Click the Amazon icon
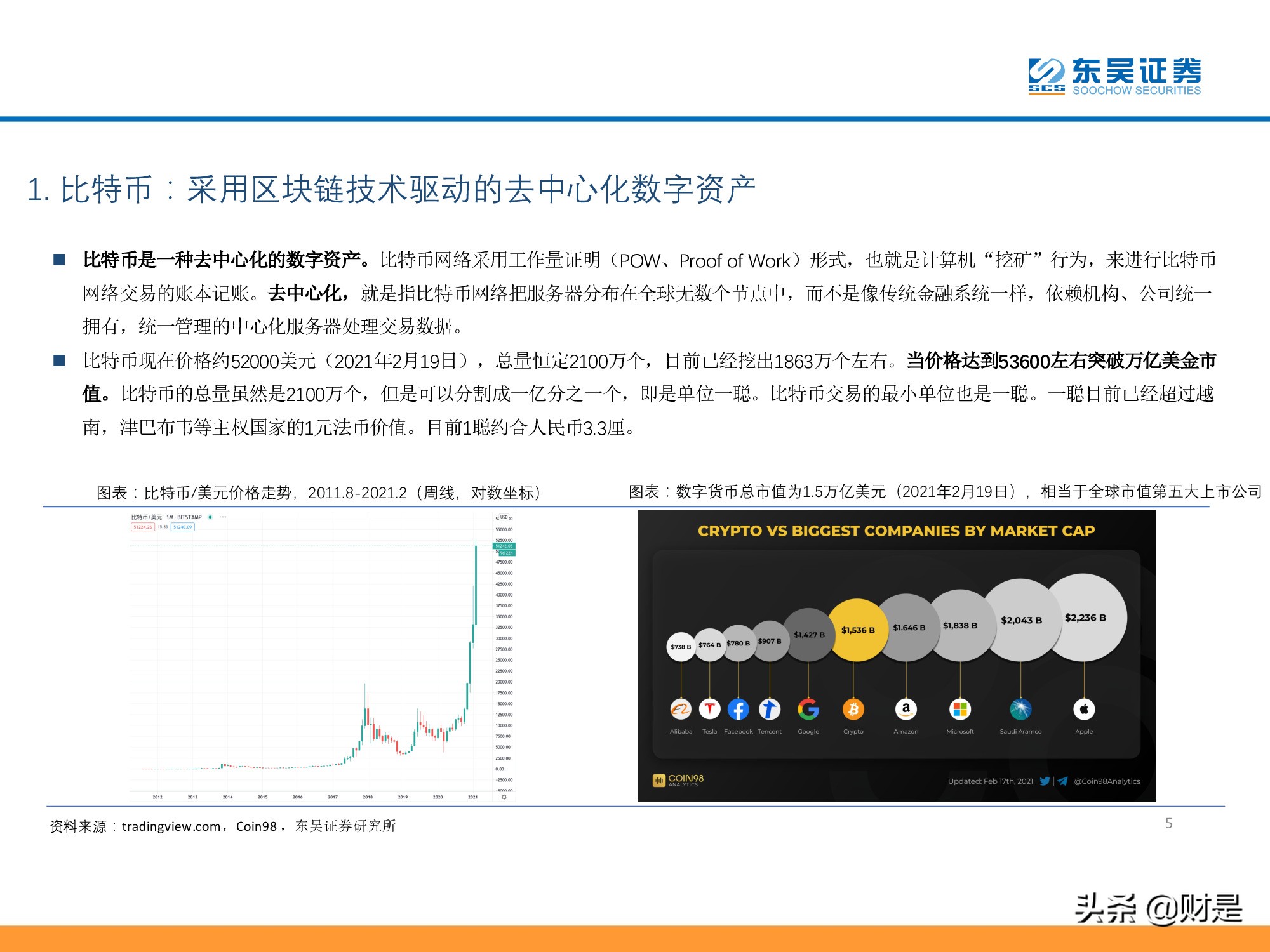 906,710
